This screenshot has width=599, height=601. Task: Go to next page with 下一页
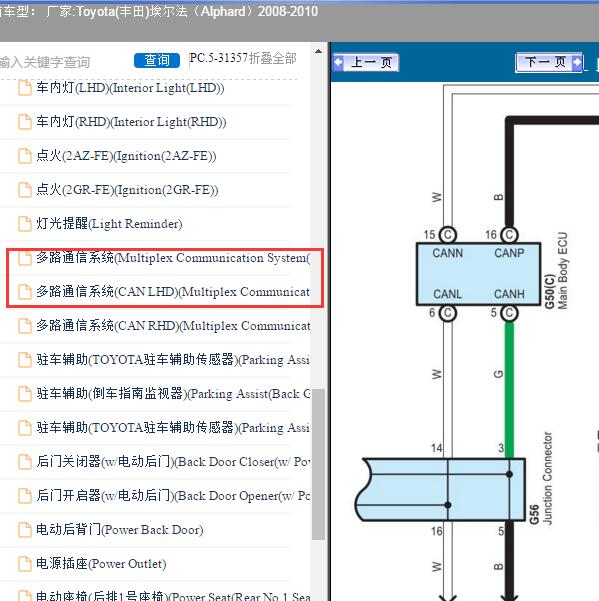click(x=549, y=62)
